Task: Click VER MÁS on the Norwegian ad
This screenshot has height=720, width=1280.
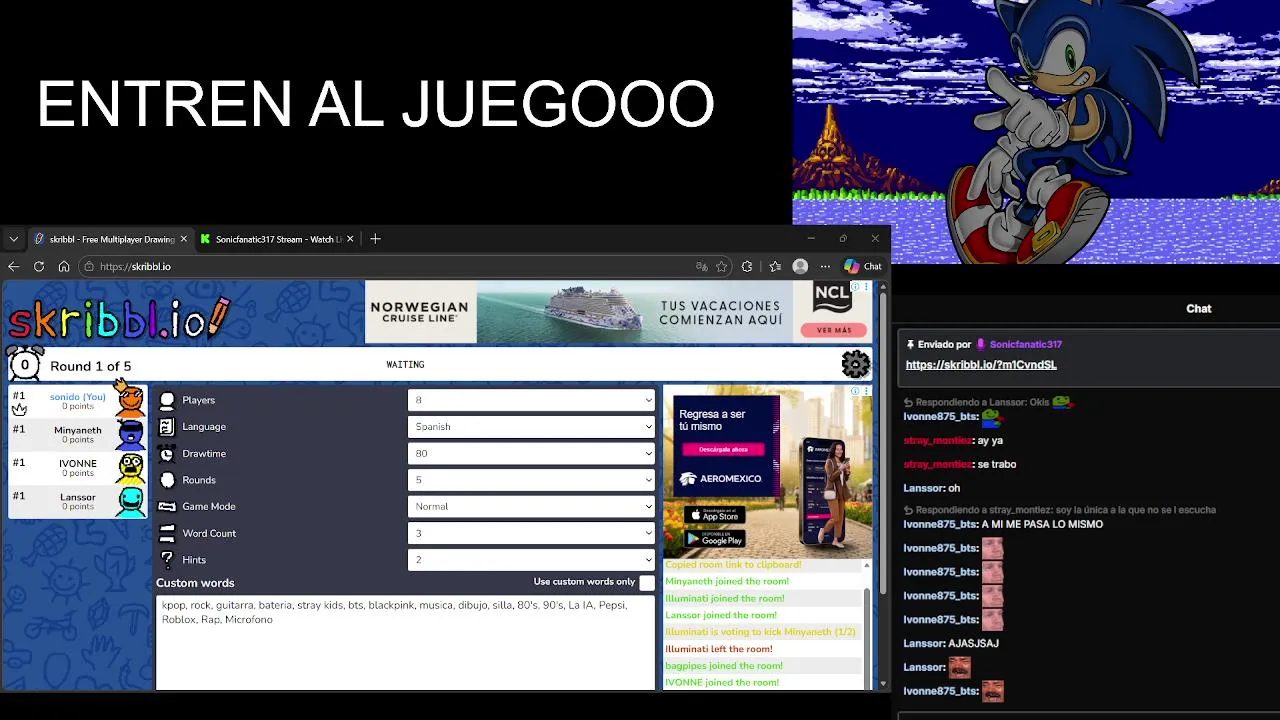Action: (x=834, y=330)
